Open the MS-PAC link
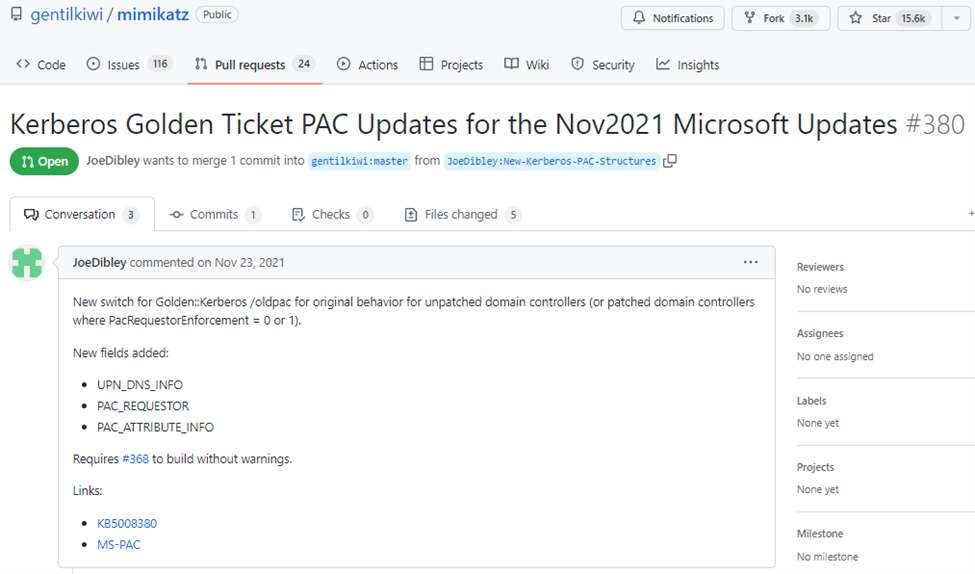Viewport: 975px width, 574px height. tap(119, 545)
